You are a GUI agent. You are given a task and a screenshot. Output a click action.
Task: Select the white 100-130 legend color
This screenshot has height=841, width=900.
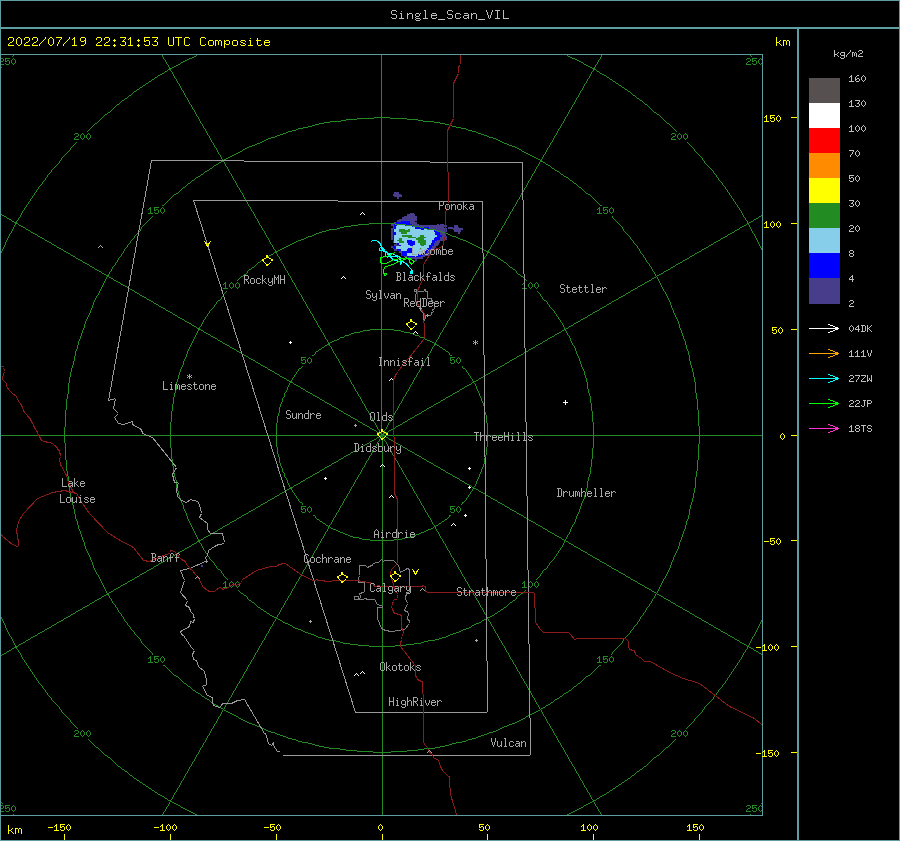click(x=824, y=115)
